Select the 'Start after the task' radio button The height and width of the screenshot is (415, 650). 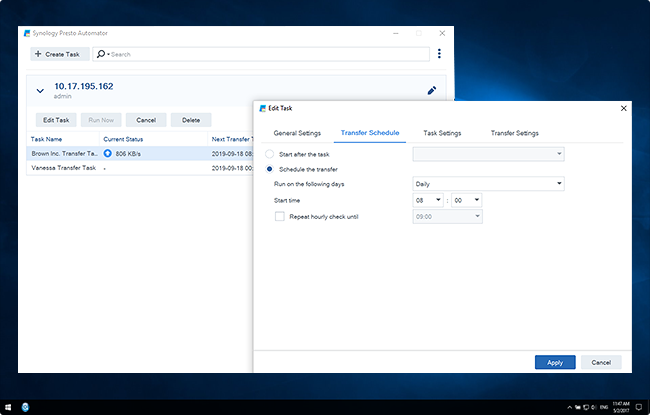point(269,154)
